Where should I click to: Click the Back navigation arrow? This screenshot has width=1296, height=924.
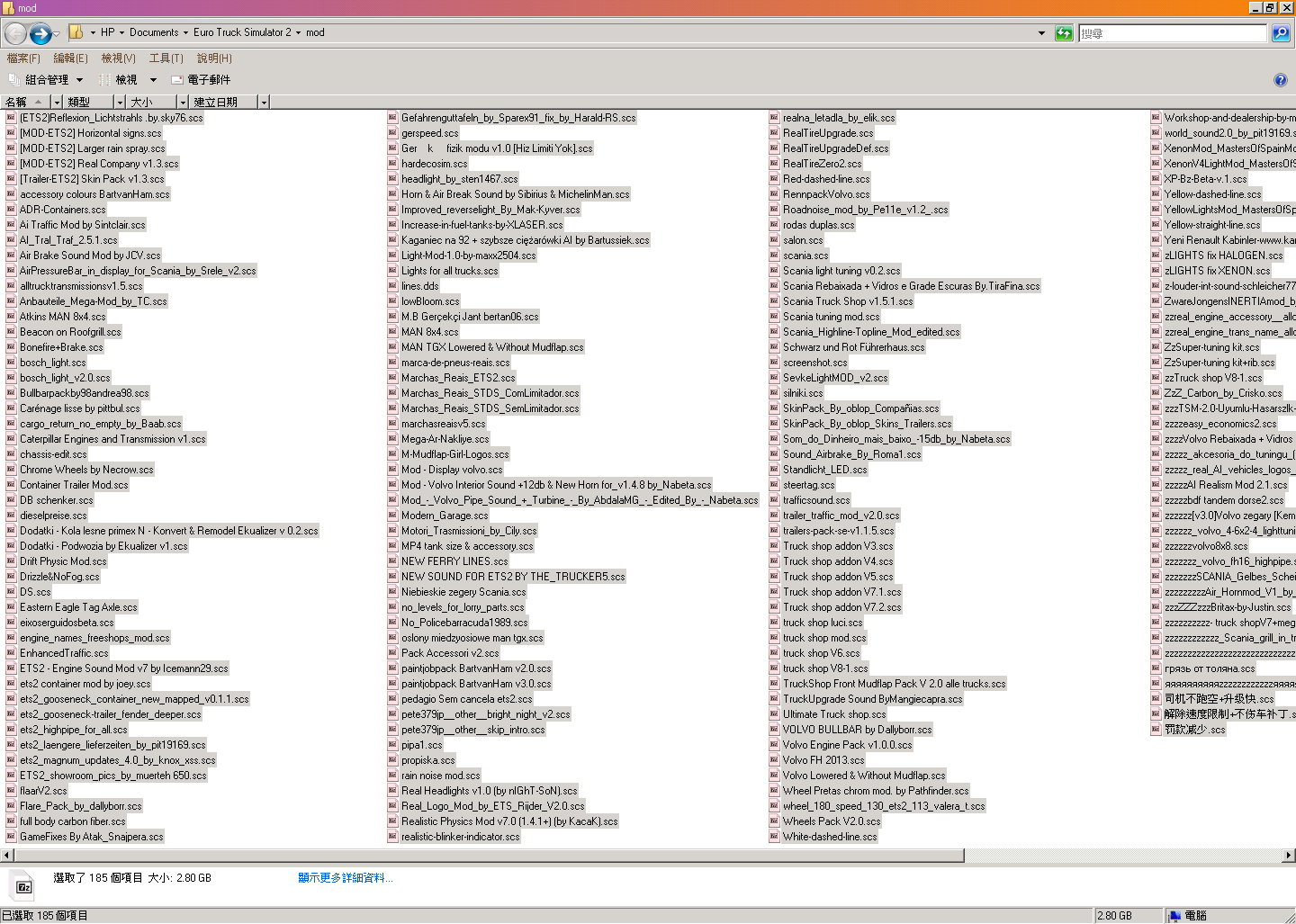(x=15, y=34)
